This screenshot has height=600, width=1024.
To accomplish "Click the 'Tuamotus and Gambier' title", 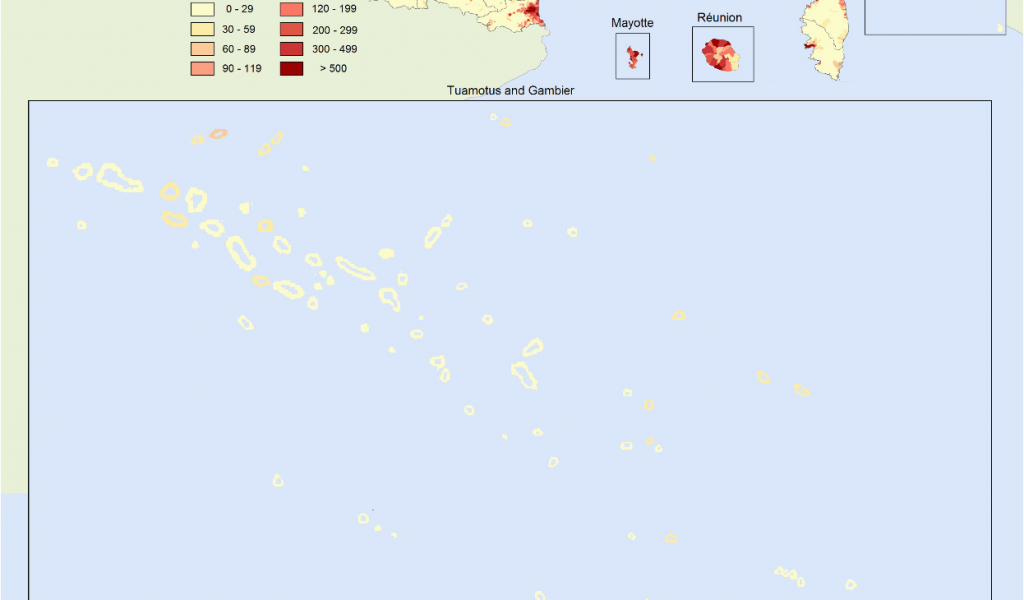I will click(511, 91).
